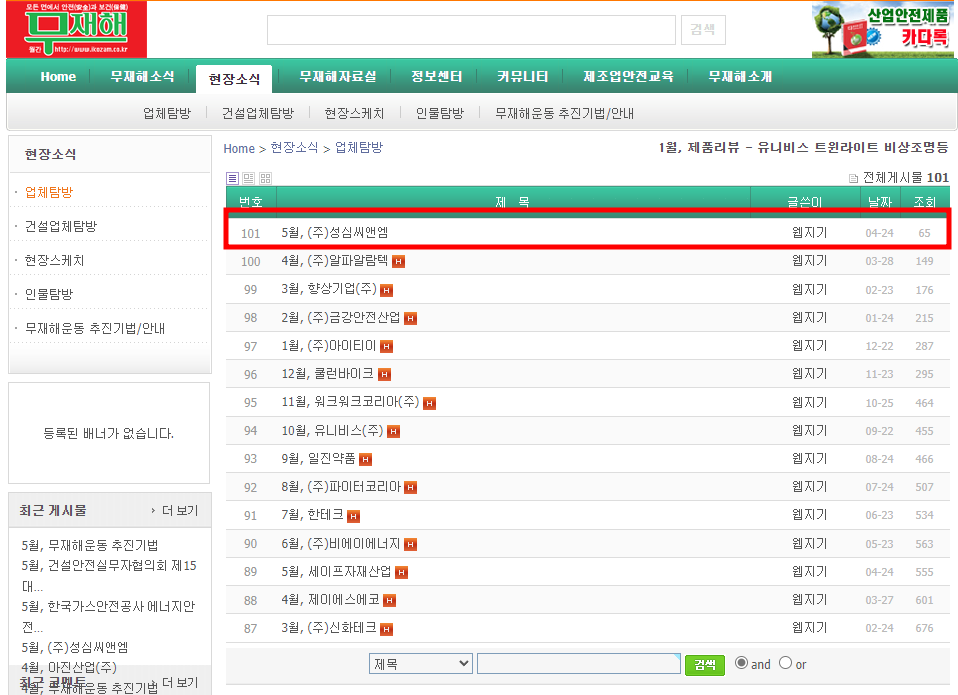
Task: Click the hot icon beside 5월, 세이프자재산업
Action: 401,572
